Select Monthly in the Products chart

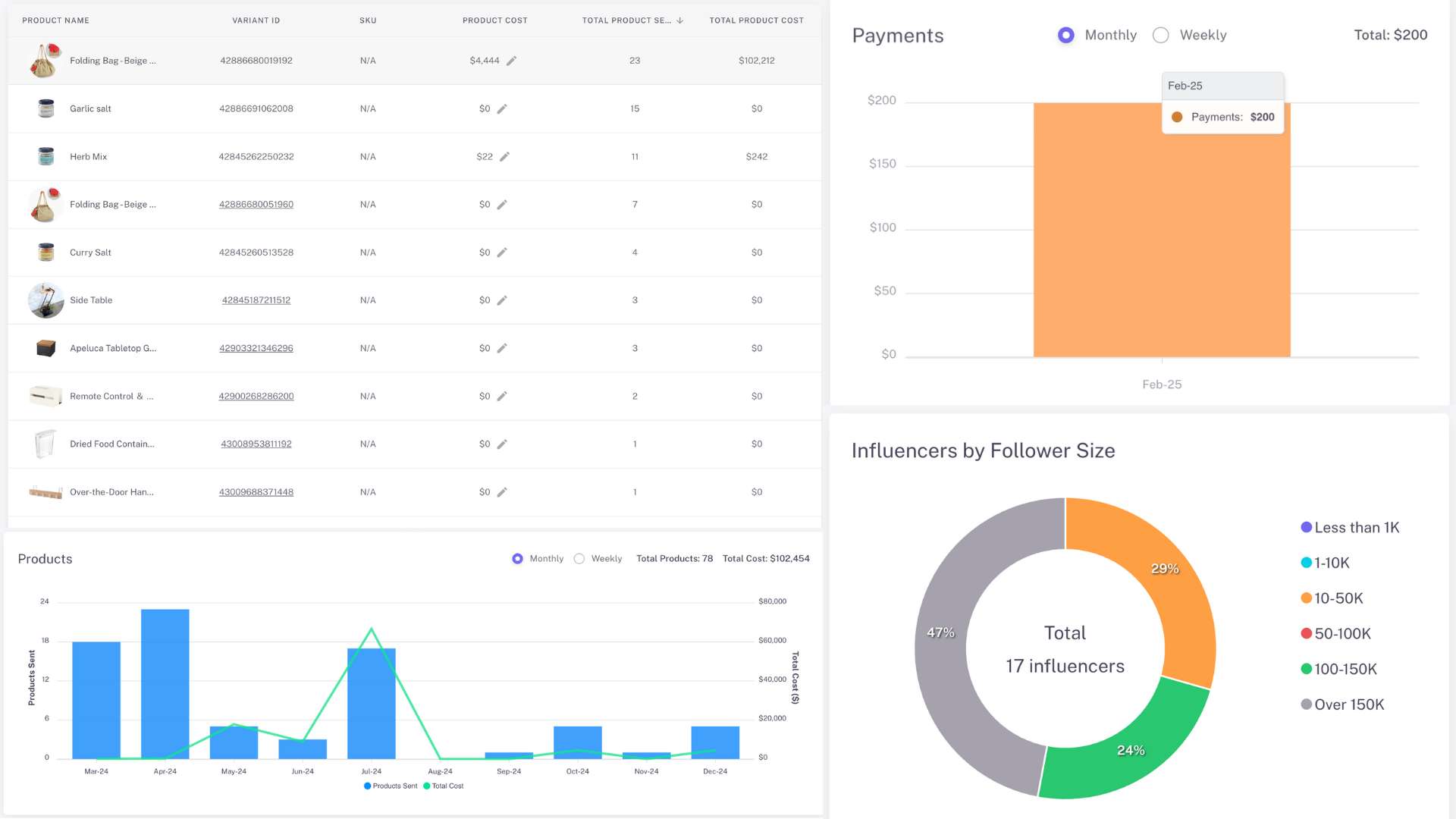[517, 559]
